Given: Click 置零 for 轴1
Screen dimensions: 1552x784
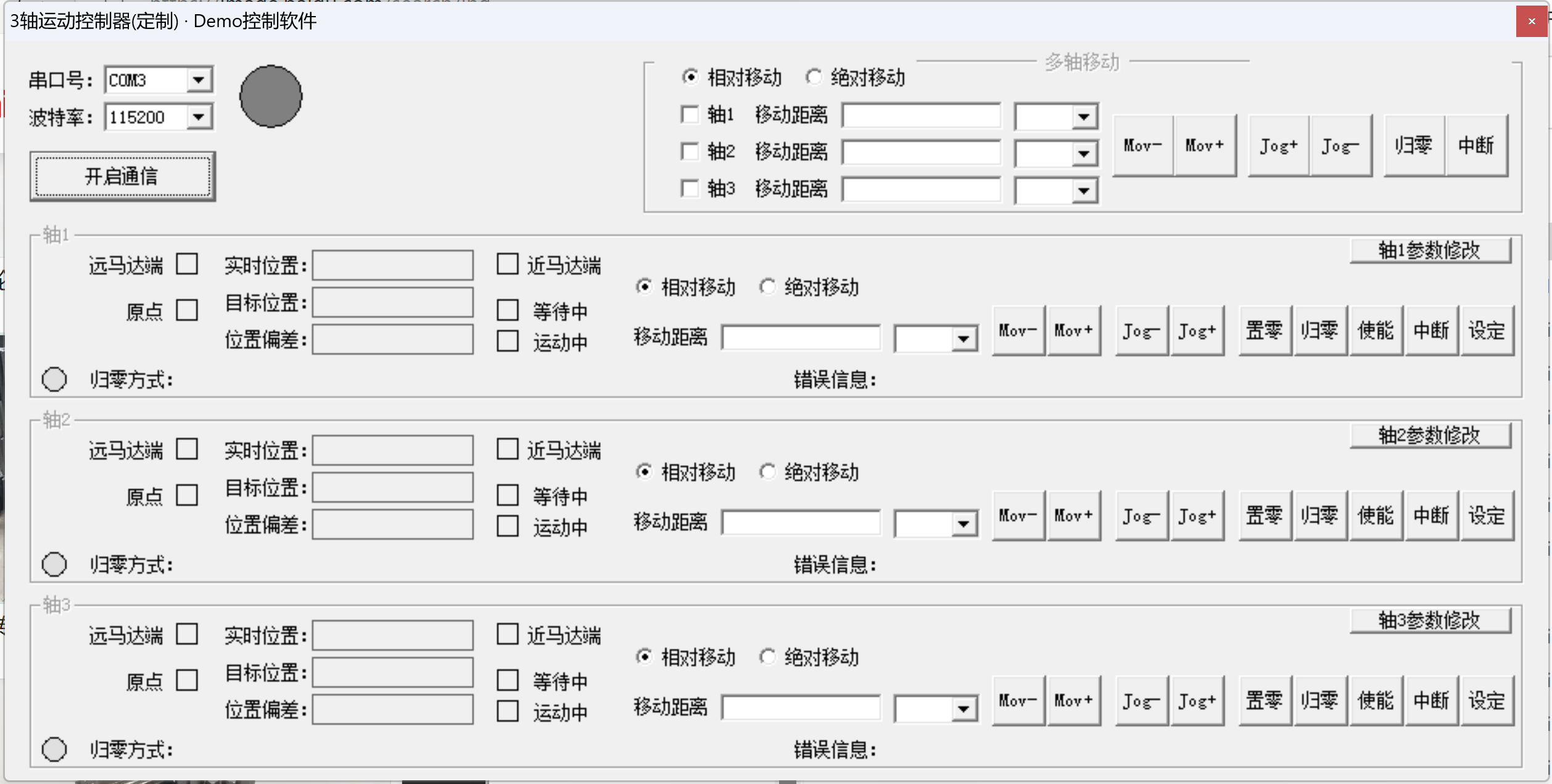Looking at the screenshot, I should [1265, 331].
